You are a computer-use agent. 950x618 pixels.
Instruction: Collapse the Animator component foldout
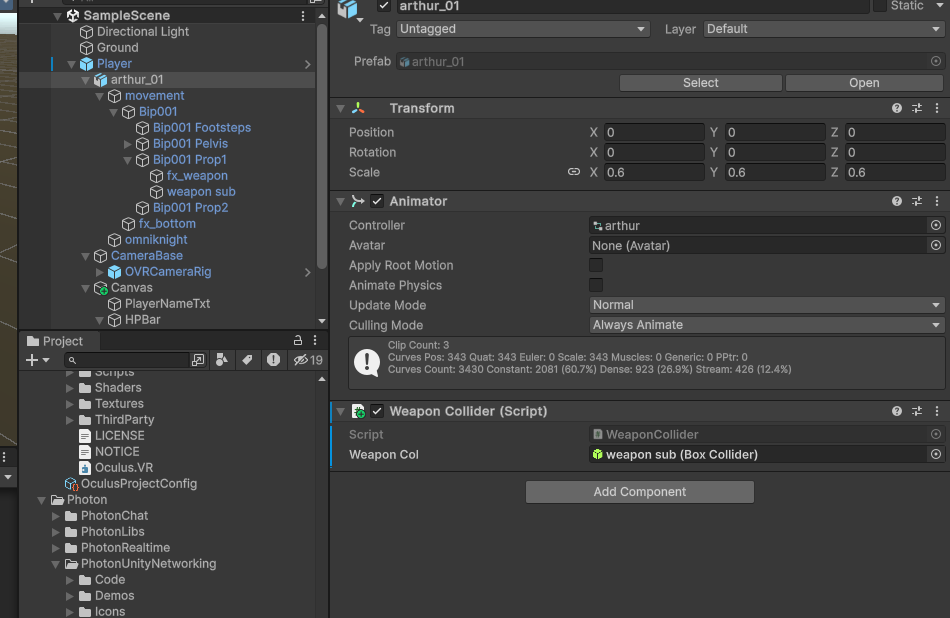coord(340,201)
